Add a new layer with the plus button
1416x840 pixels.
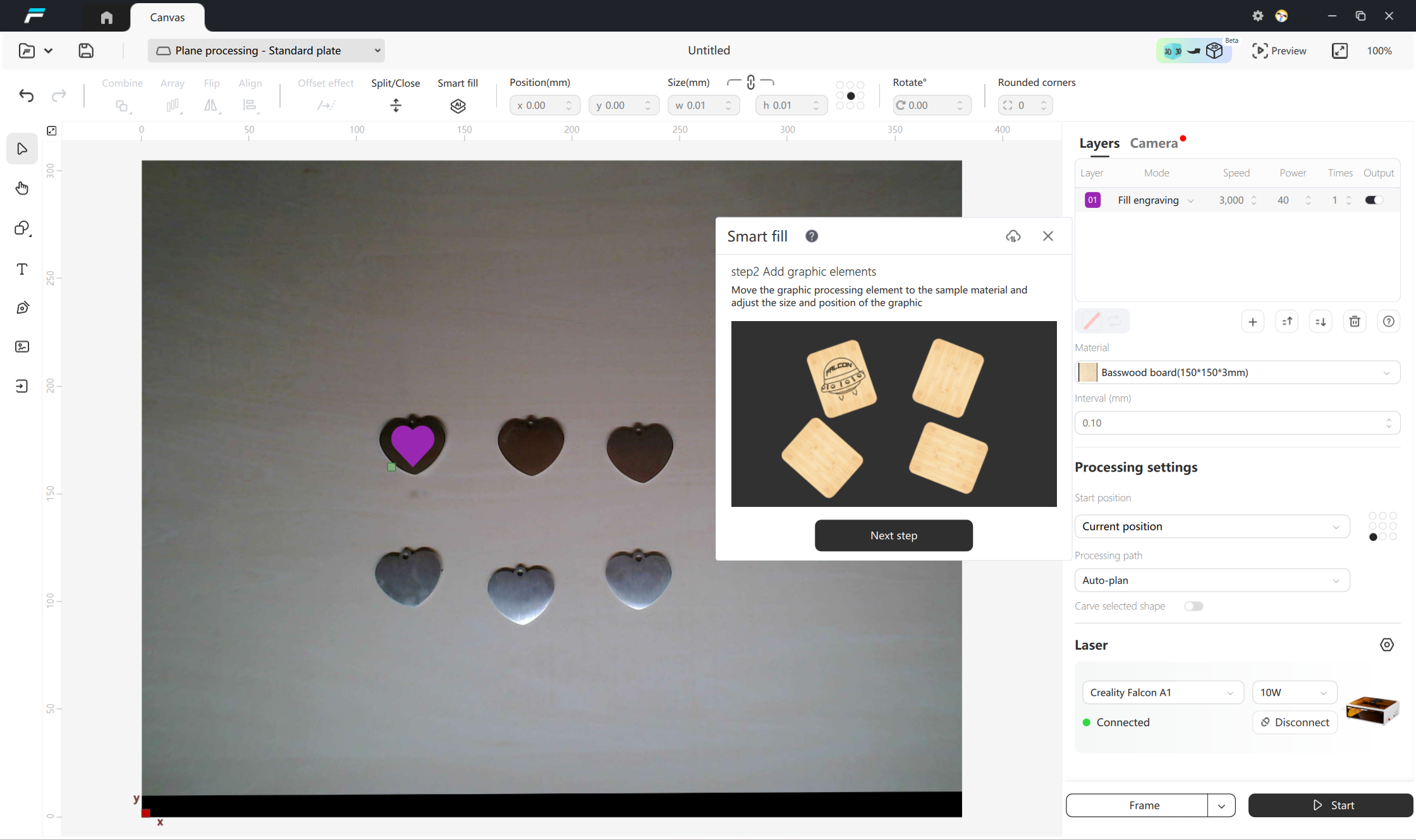[x=1252, y=322]
